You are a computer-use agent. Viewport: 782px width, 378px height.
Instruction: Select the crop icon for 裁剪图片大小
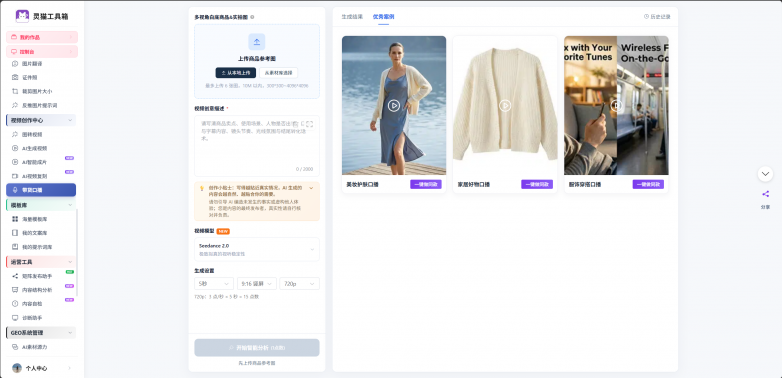(x=15, y=91)
